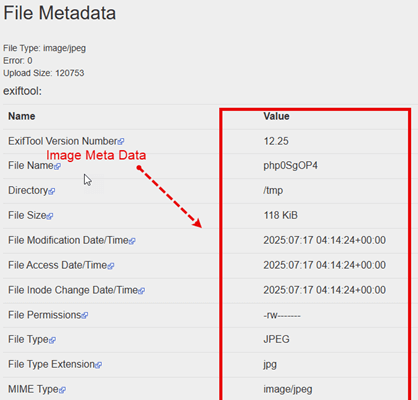Click the Name column header

[x=22, y=116]
